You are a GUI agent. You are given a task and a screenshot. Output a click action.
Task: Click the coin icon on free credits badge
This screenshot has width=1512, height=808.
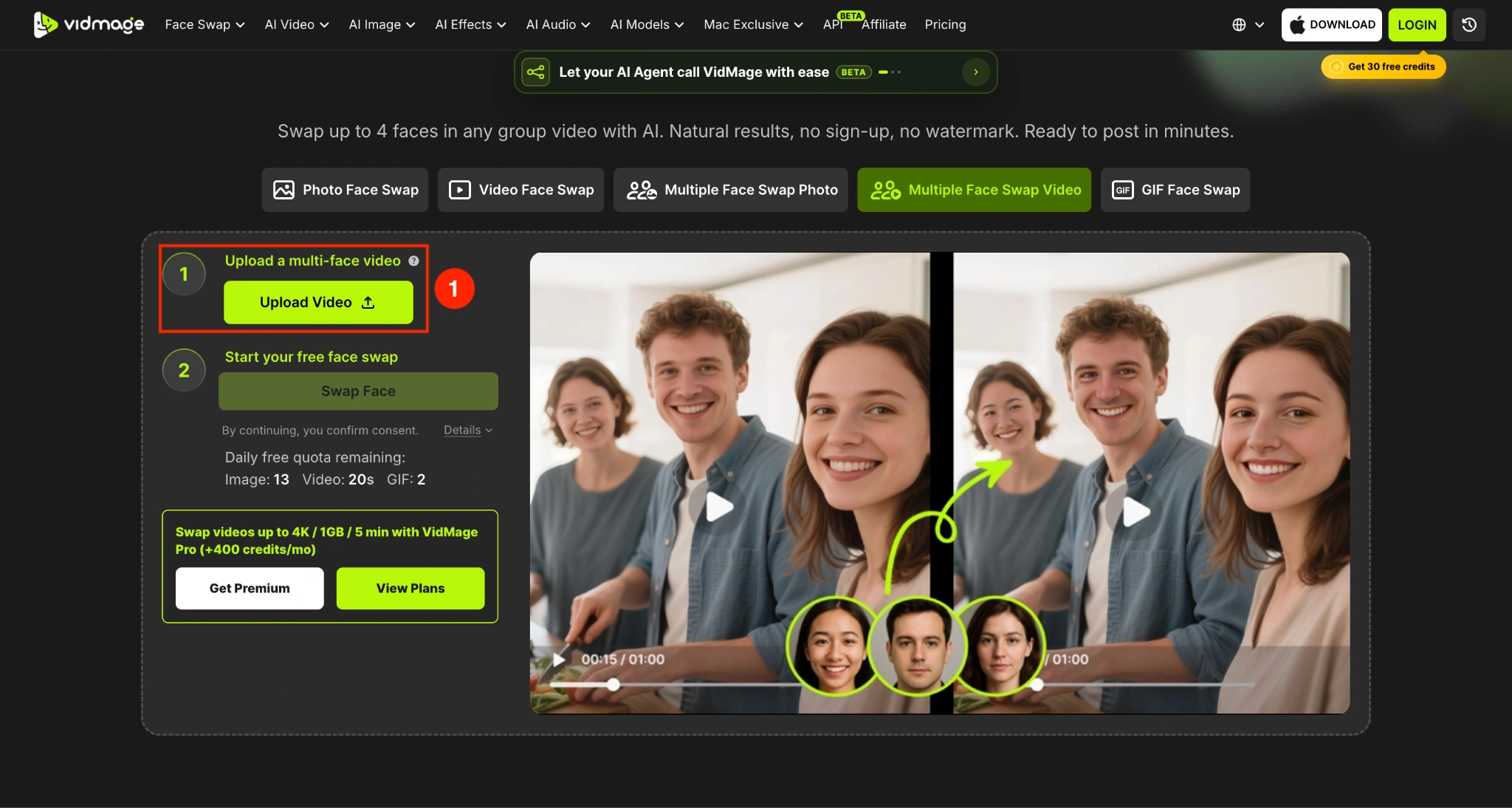click(x=1336, y=66)
